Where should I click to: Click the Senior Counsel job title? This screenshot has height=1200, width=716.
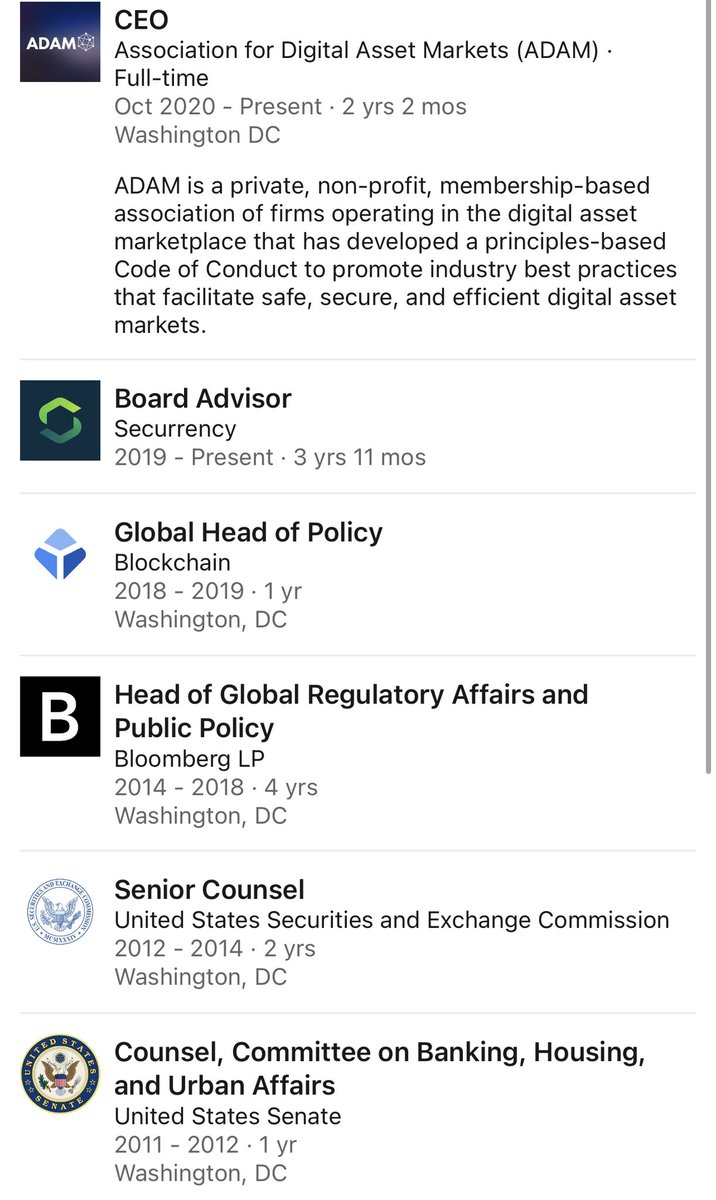pos(209,890)
